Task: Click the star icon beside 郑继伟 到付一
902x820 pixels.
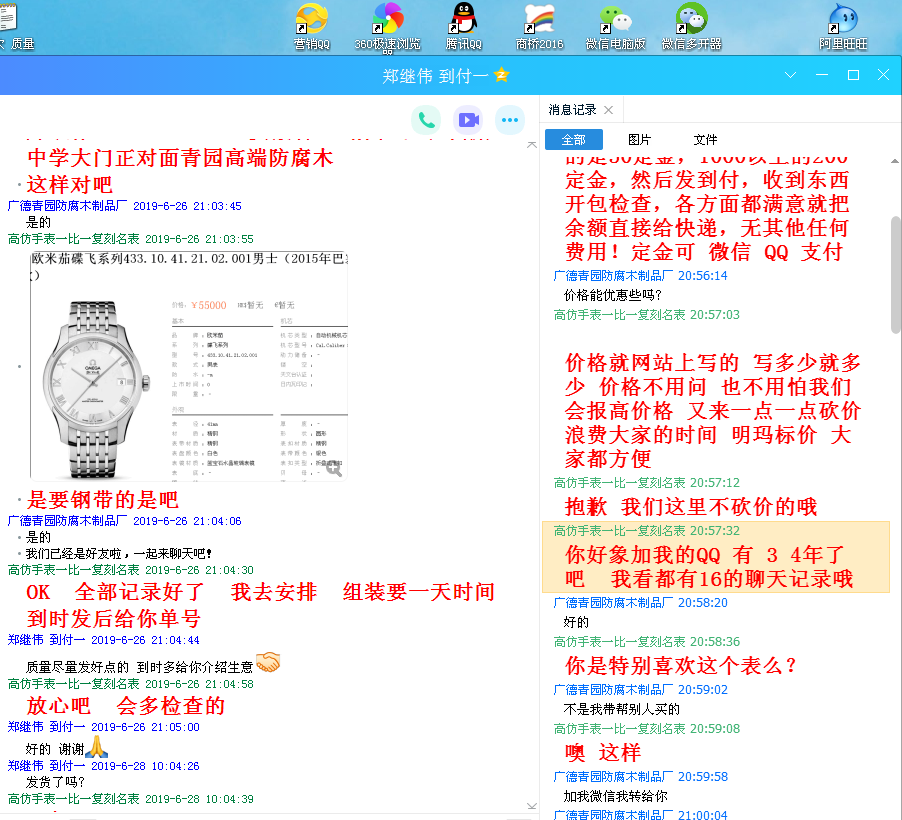Action: pyautogui.click(x=502, y=76)
